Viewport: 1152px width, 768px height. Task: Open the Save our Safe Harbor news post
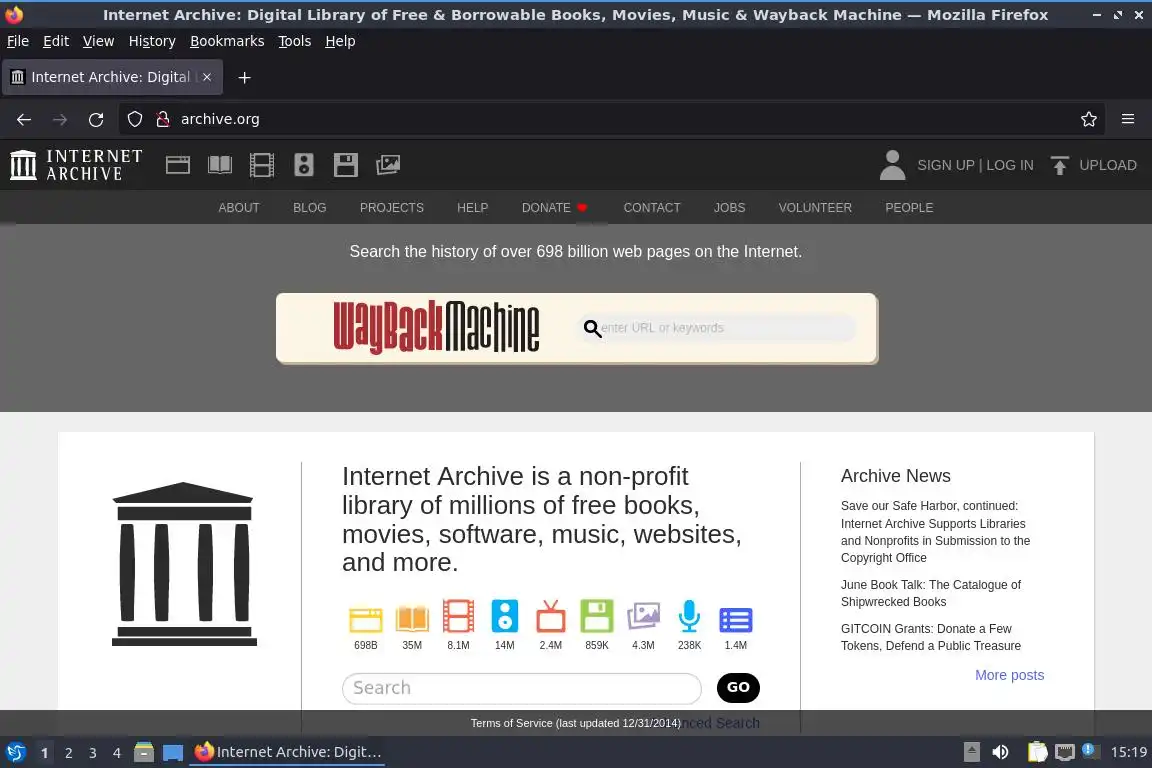[x=935, y=531]
